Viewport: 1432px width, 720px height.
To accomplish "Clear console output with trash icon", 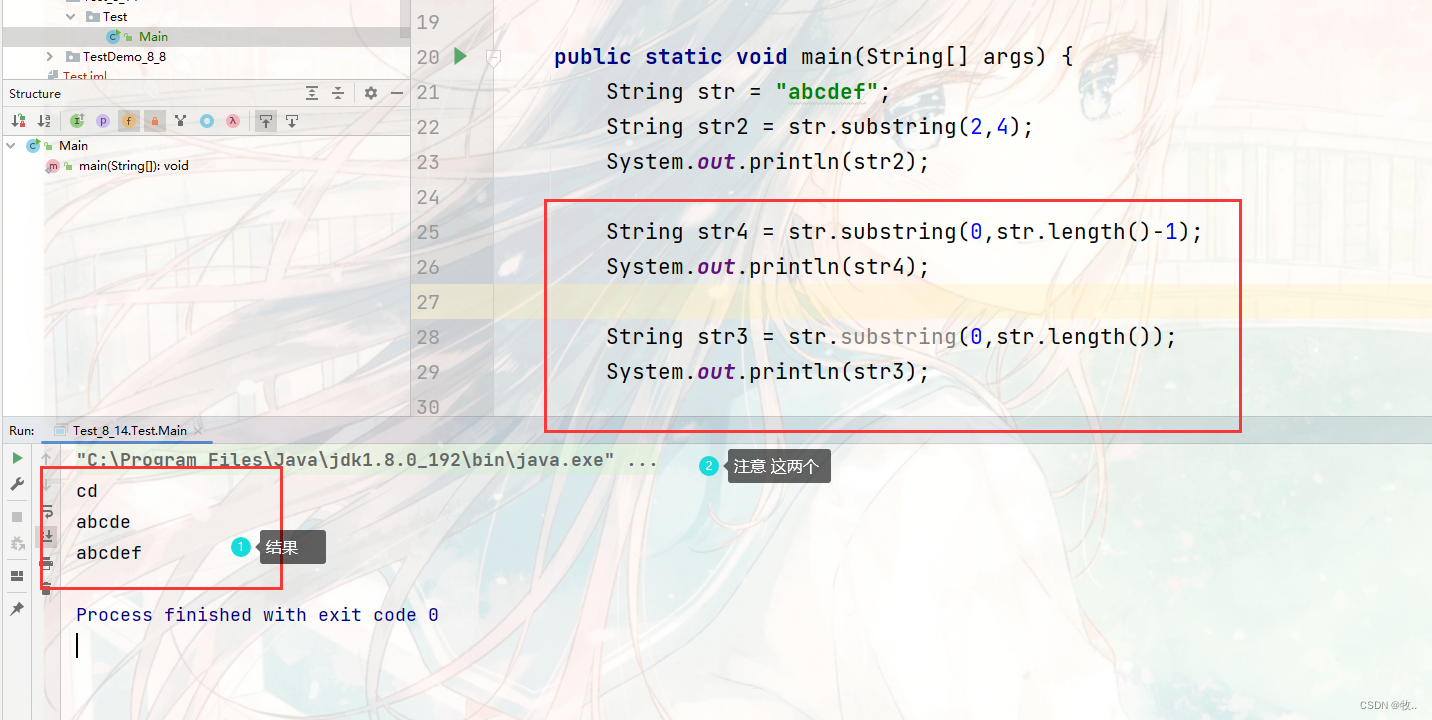I will tap(46, 588).
